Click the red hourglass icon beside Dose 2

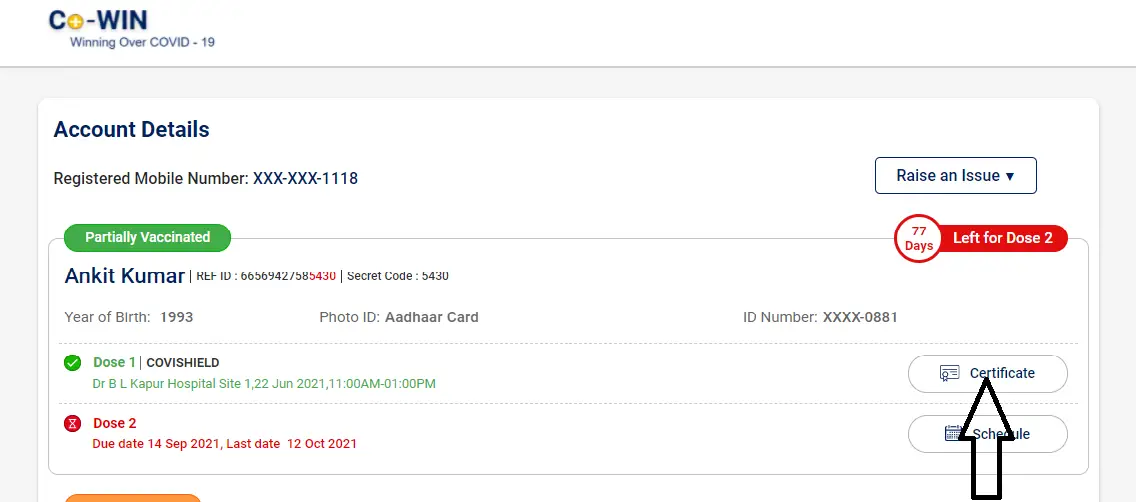pyautogui.click(x=72, y=424)
